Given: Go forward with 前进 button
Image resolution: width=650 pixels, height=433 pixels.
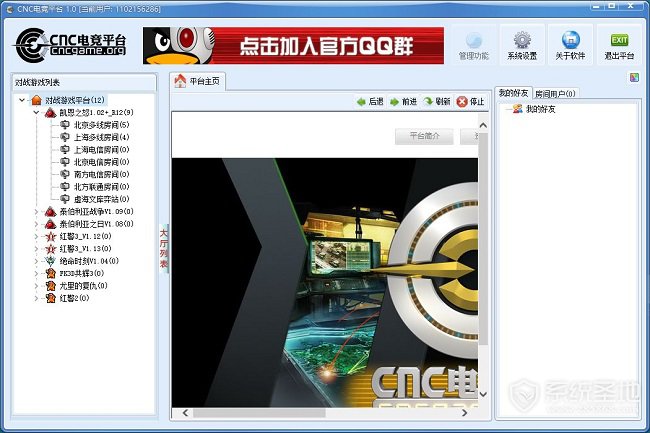Looking at the screenshot, I should [403, 102].
